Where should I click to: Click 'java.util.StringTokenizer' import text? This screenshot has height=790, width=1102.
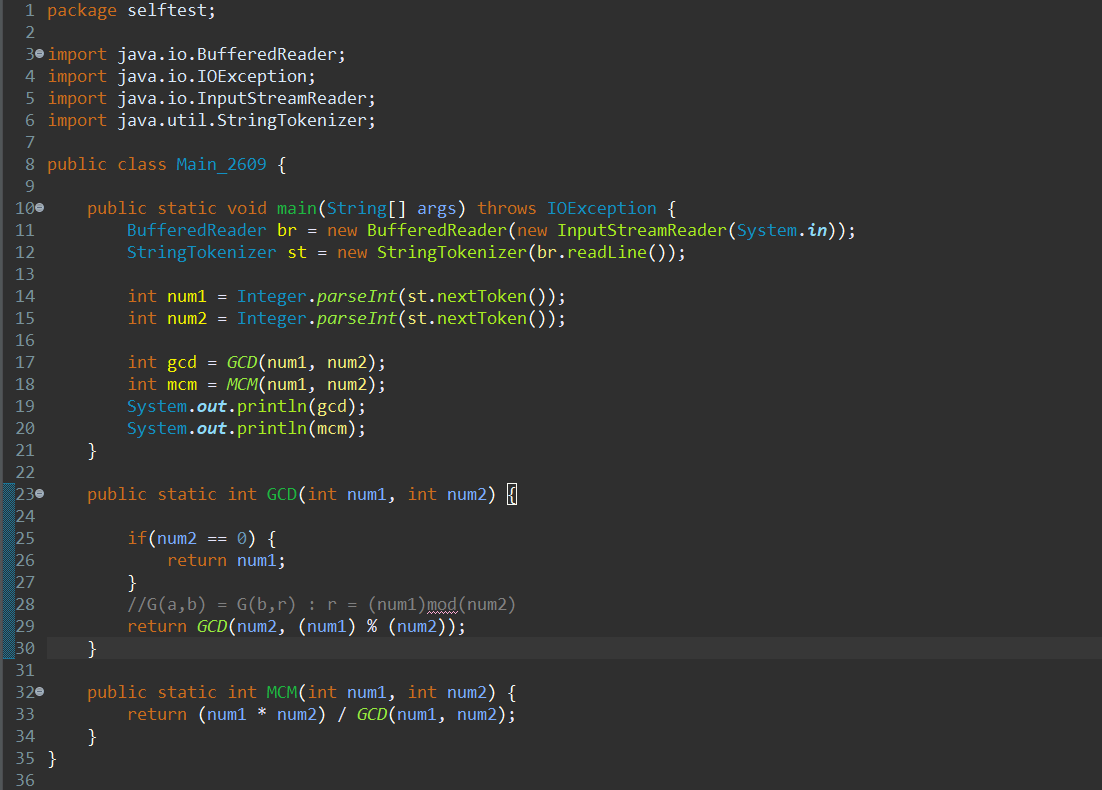242,120
